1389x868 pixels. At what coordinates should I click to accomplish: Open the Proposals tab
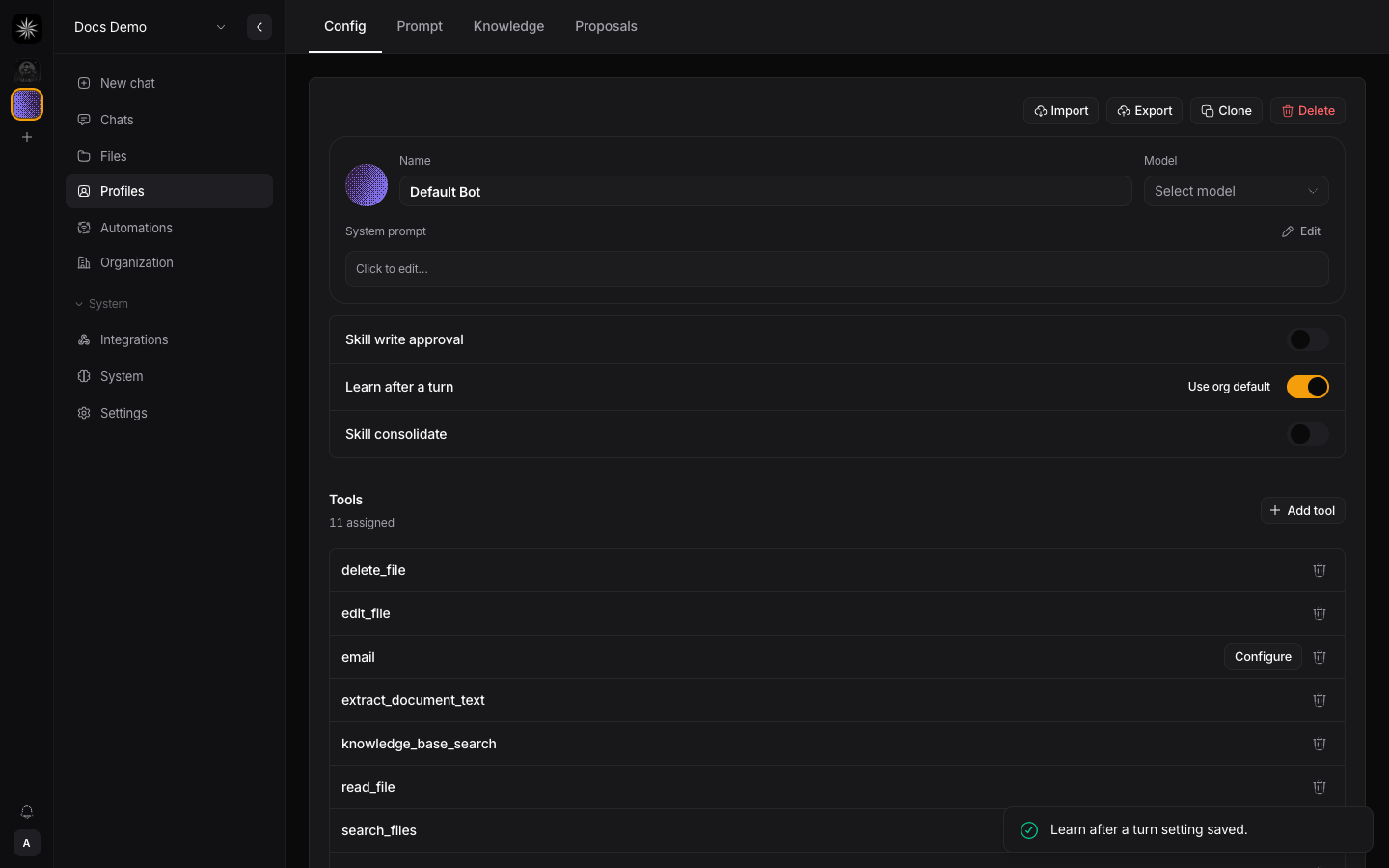(606, 26)
